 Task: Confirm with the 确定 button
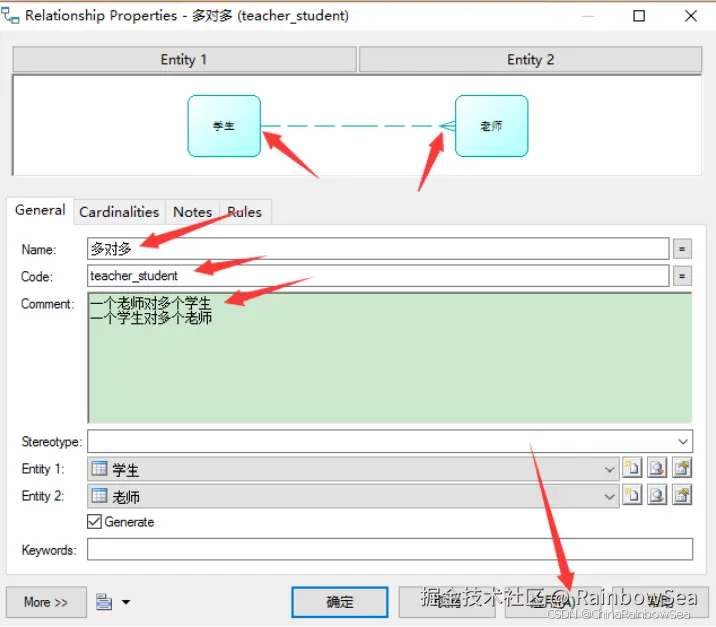(340, 602)
